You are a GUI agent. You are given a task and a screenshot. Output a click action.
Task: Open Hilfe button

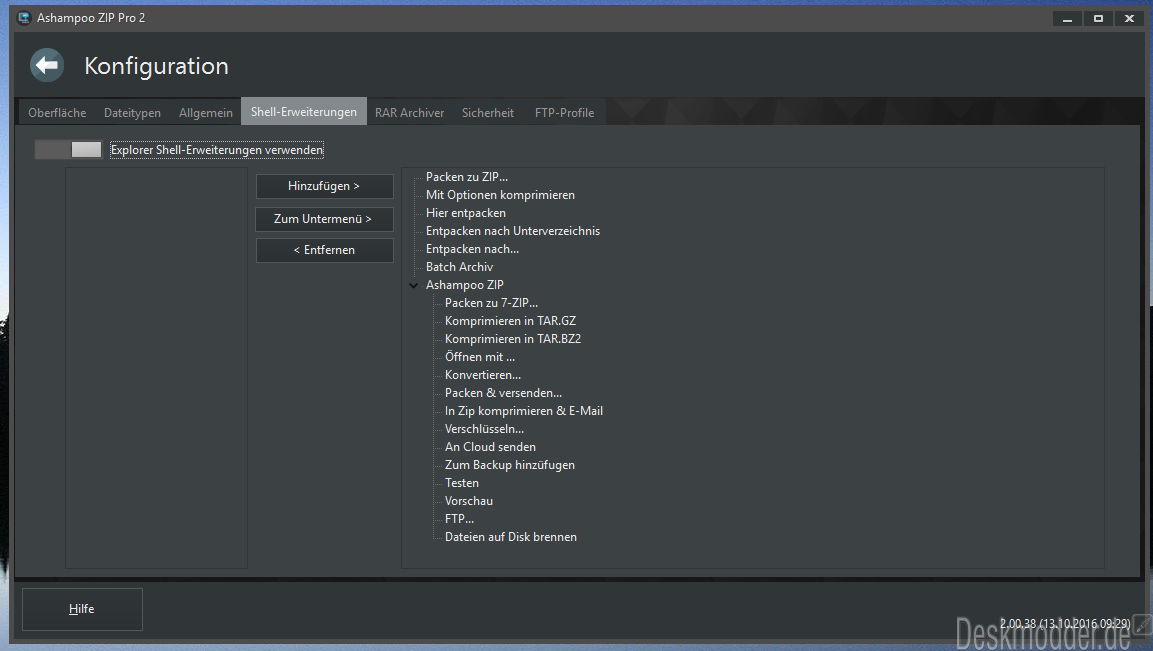point(82,609)
